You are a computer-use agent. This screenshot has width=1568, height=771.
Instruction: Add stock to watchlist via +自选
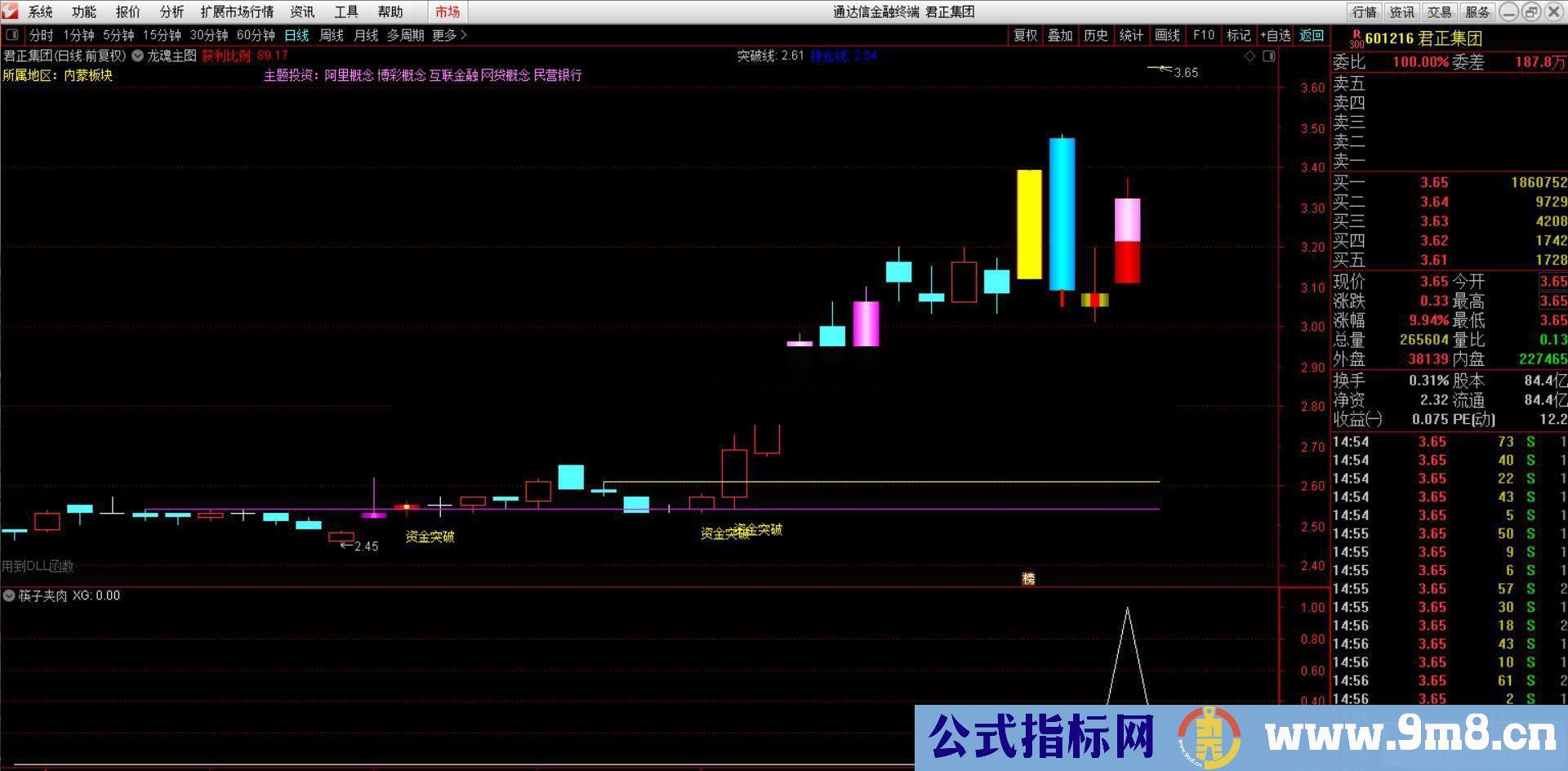point(1276,35)
